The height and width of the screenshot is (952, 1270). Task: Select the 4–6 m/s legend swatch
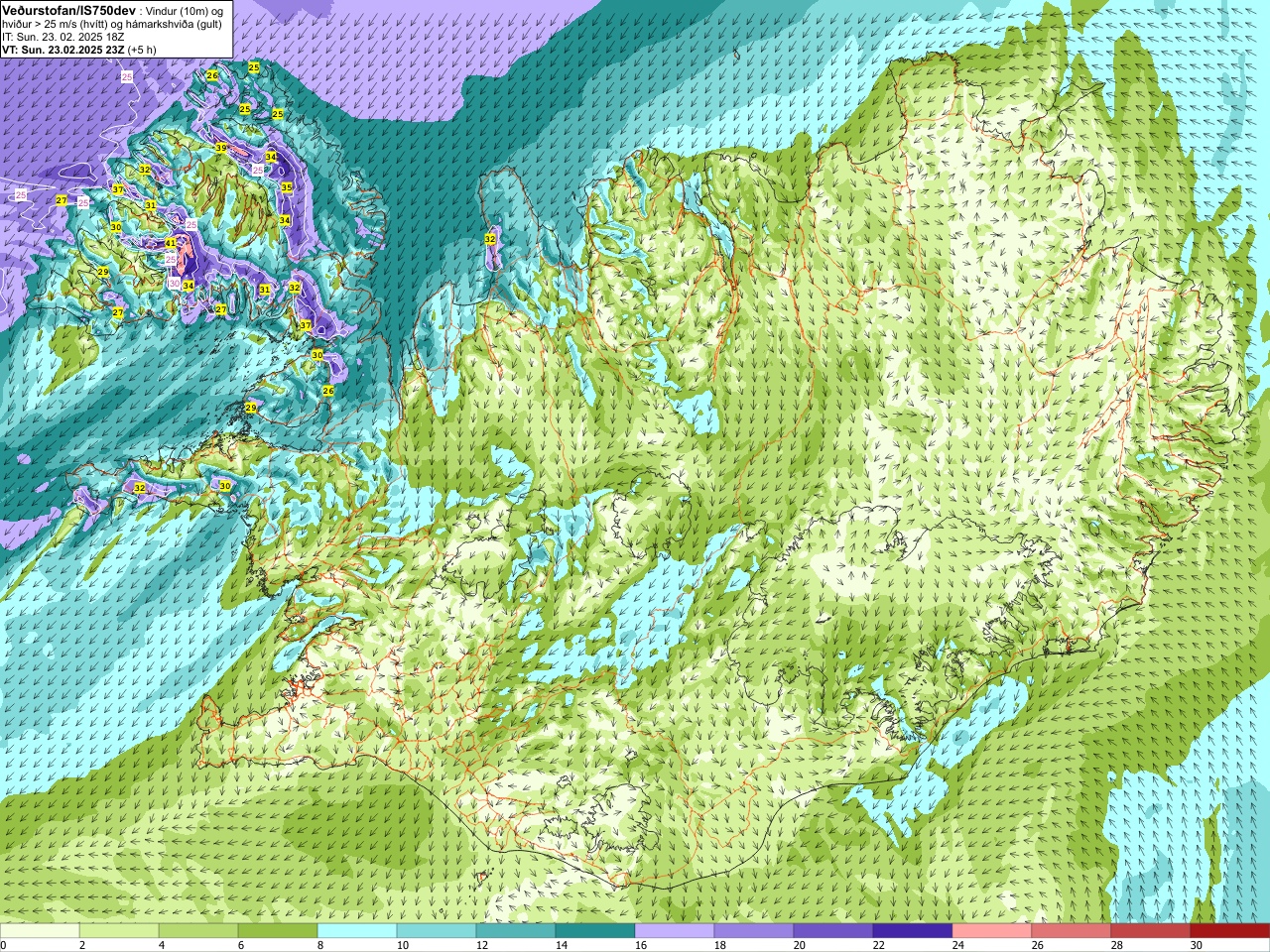[198, 931]
